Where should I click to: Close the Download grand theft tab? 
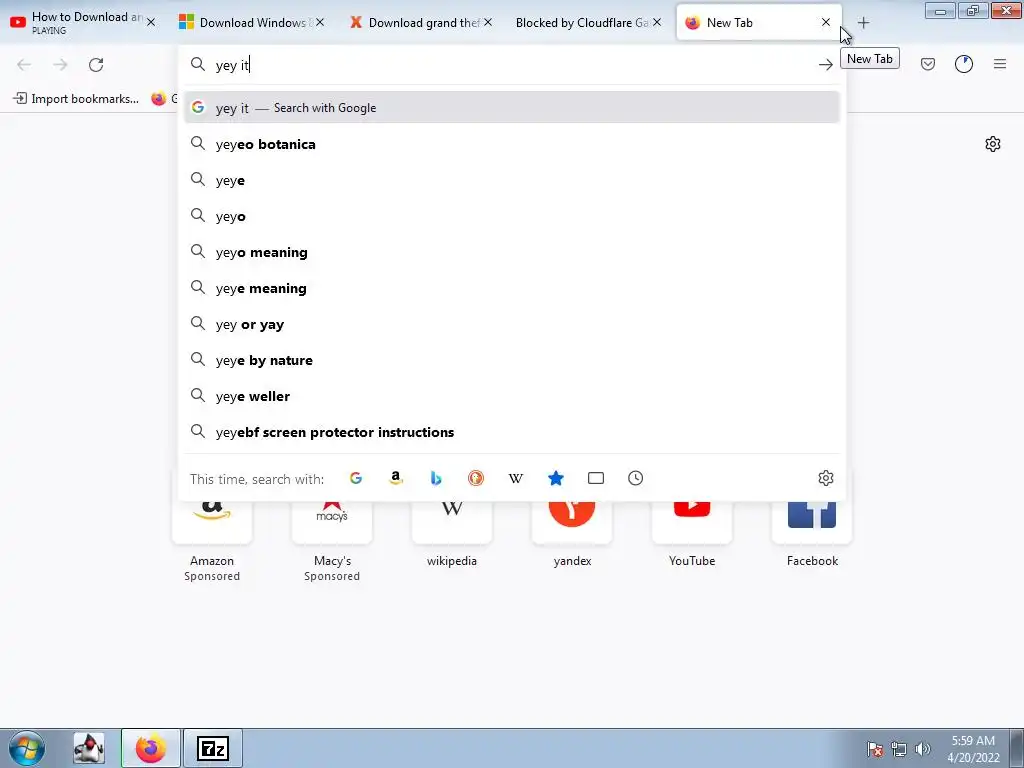click(x=488, y=22)
